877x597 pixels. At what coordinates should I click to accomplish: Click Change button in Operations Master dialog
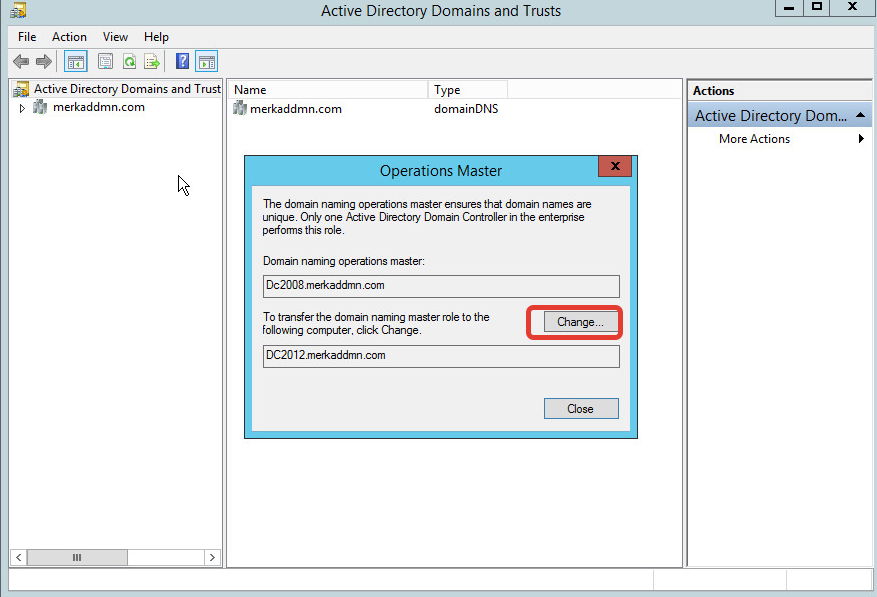click(x=580, y=322)
